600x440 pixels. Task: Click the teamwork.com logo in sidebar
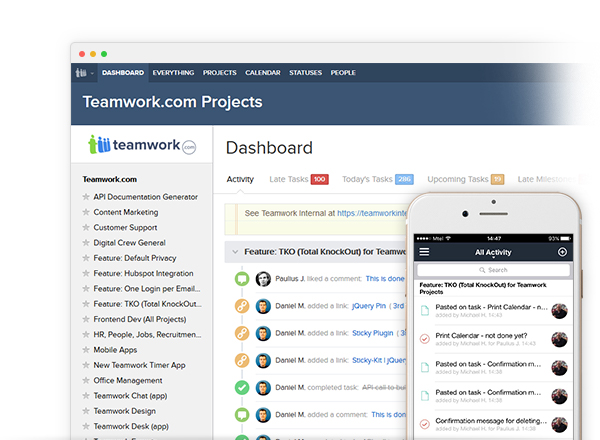tap(142, 145)
